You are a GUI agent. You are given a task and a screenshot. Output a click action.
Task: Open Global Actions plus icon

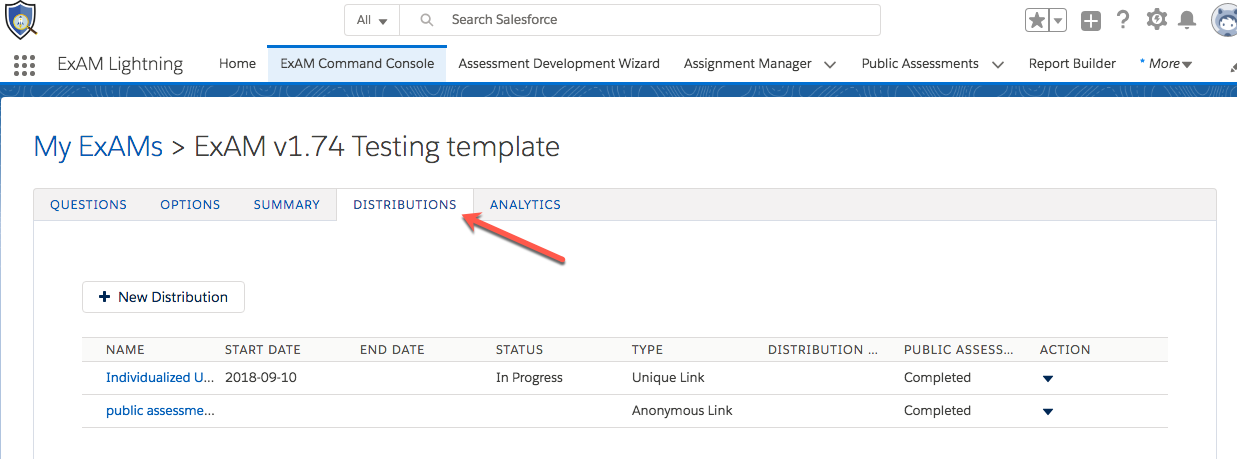click(1091, 20)
